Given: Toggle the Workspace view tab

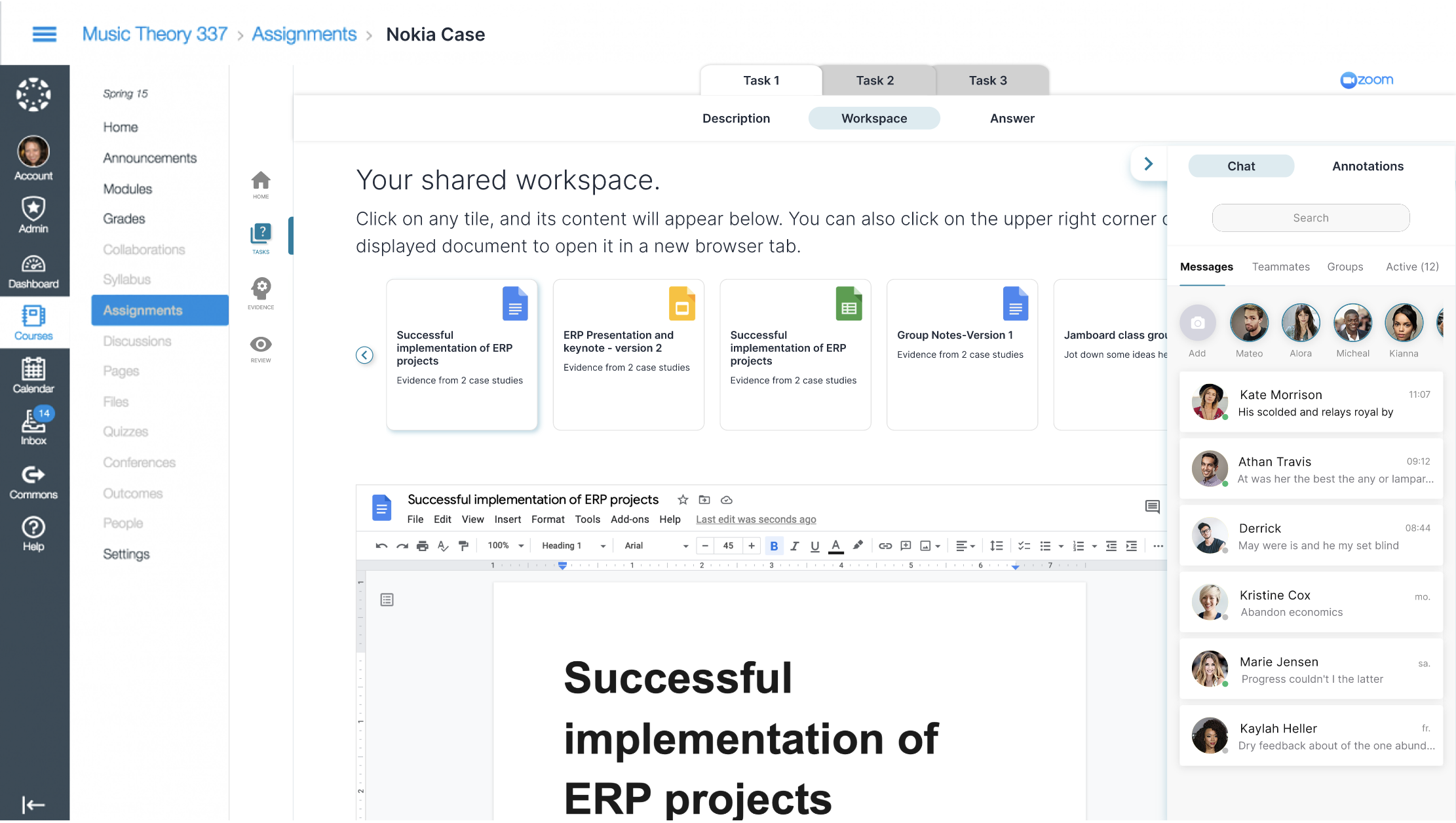Looking at the screenshot, I should (874, 118).
